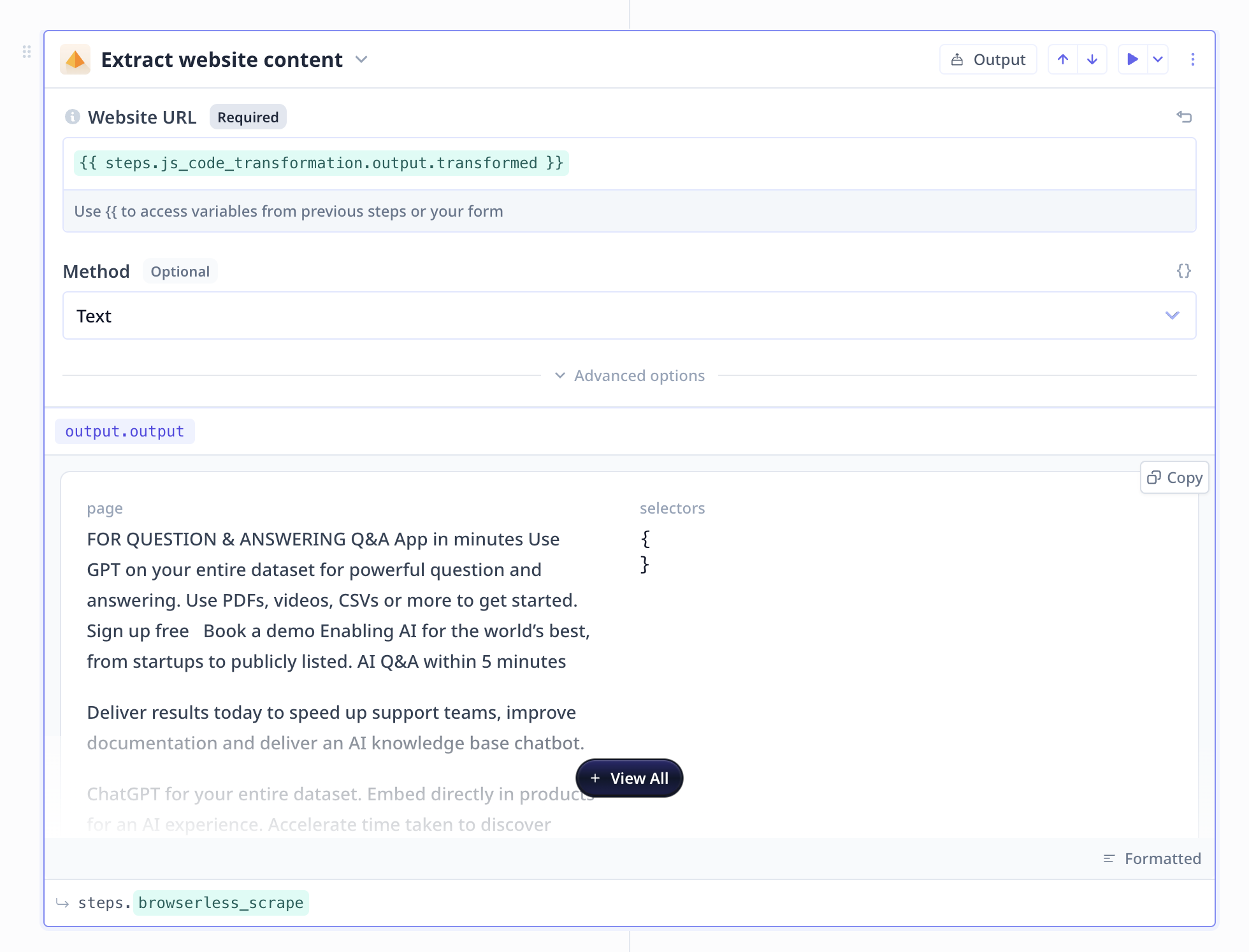Reset the Website URL field using undo icon
Viewport: 1249px width, 952px height.
click(1184, 117)
